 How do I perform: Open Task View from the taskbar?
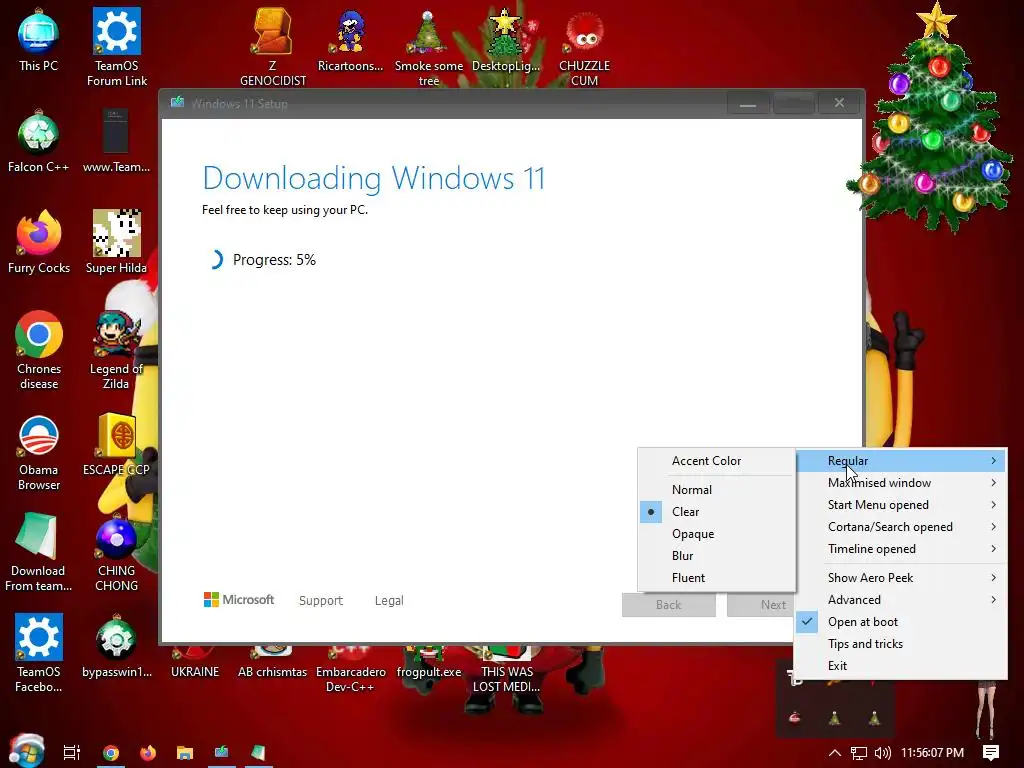tap(72, 752)
